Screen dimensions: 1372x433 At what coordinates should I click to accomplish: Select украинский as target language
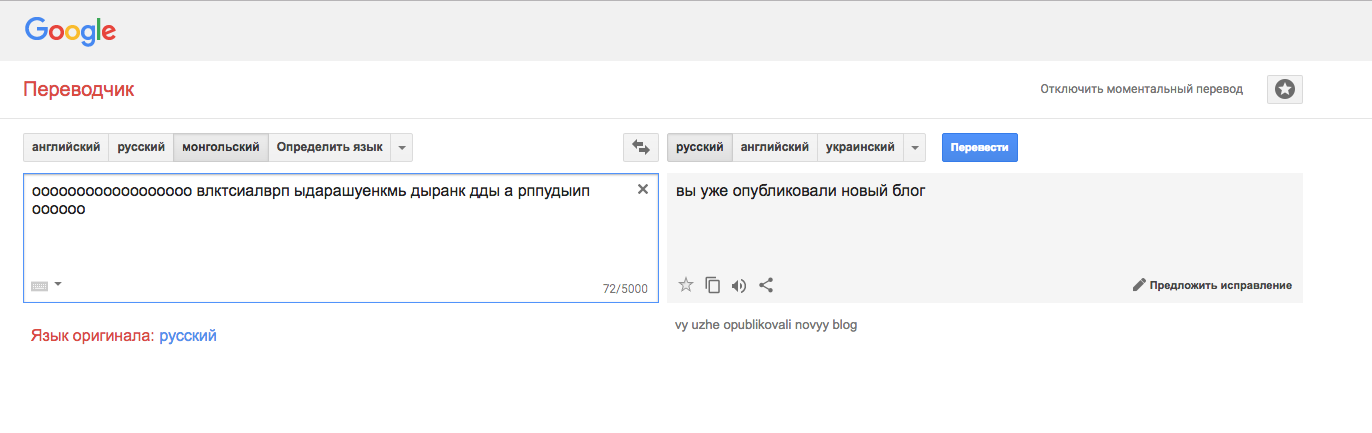click(x=860, y=147)
